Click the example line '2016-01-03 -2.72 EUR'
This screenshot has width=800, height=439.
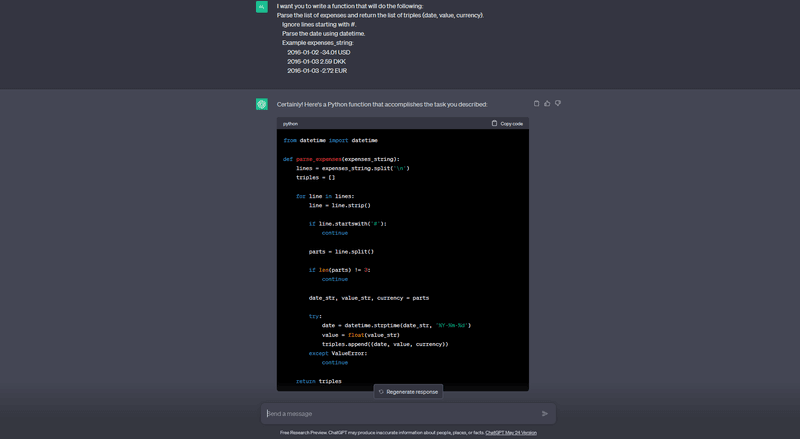coord(317,70)
